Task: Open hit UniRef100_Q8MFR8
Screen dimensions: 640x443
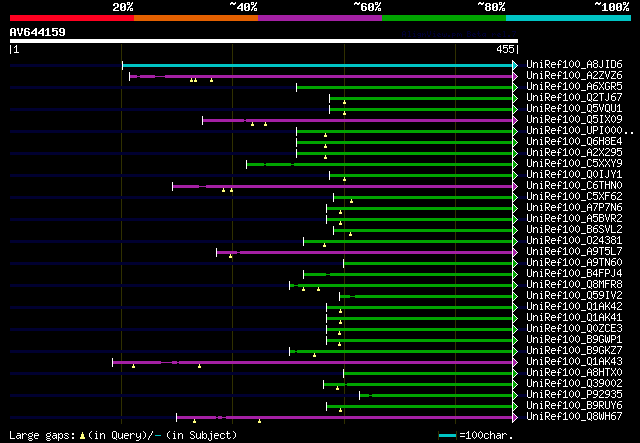Action: (x=574, y=285)
